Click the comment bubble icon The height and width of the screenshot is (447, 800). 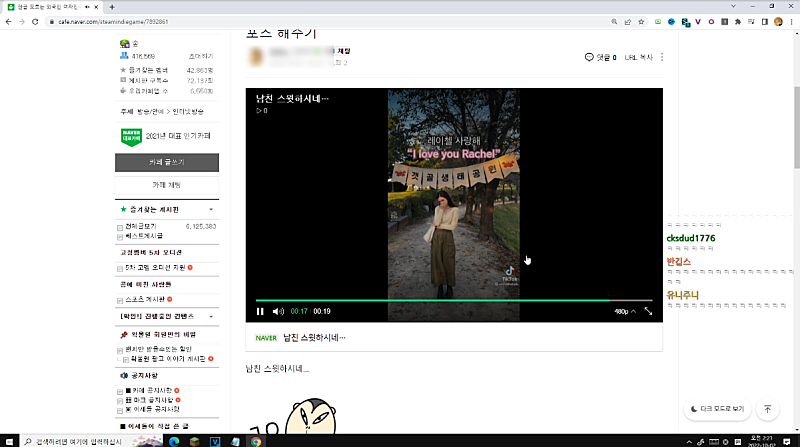coord(589,57)
